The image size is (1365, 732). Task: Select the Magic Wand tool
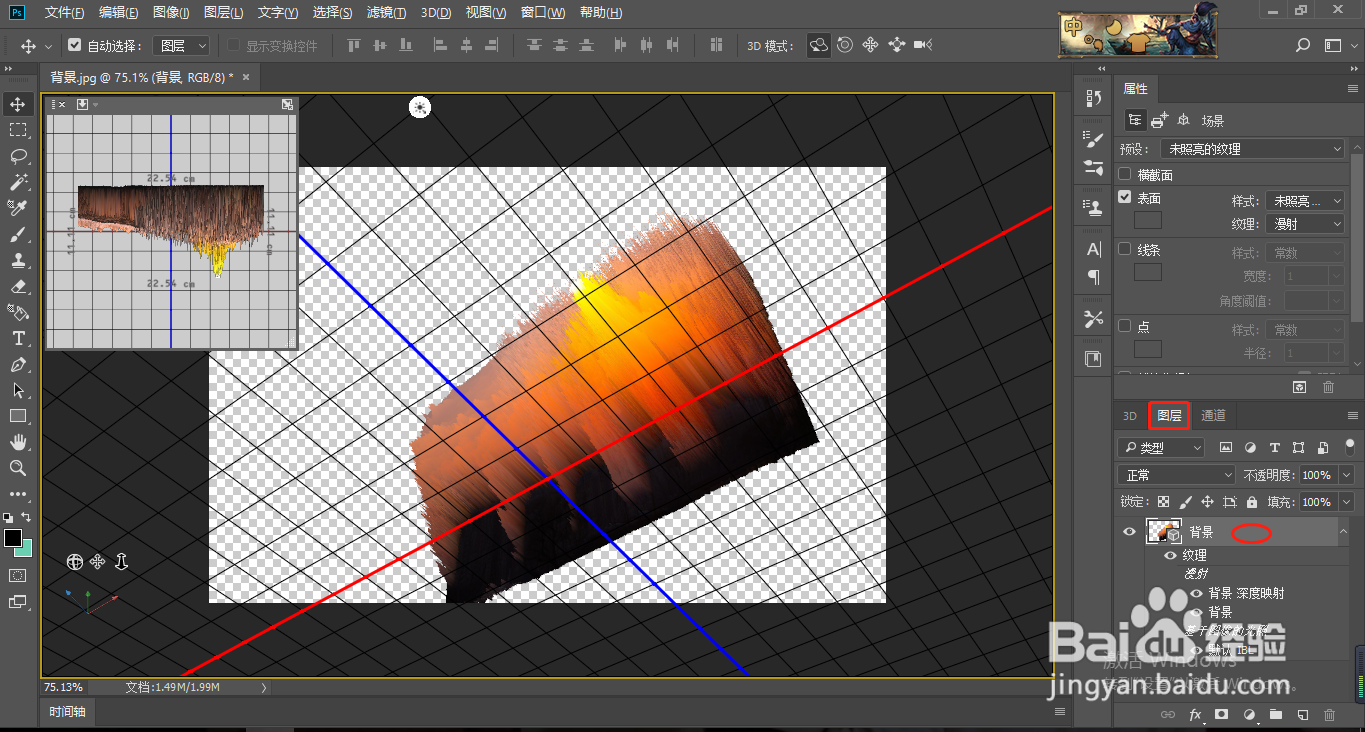click(18, 182)
